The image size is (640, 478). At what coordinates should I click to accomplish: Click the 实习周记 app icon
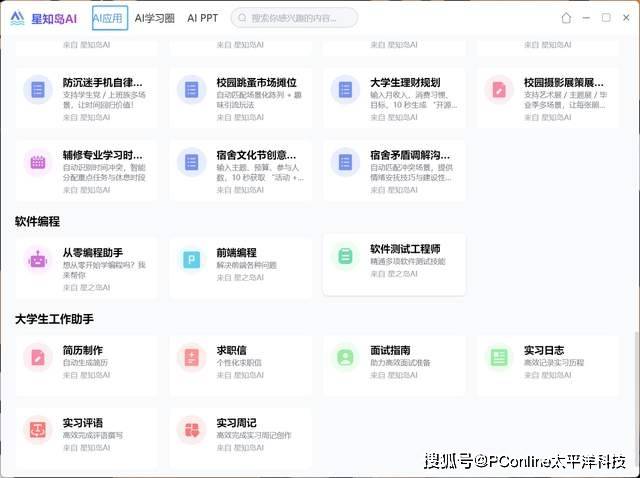click(192, 429)
